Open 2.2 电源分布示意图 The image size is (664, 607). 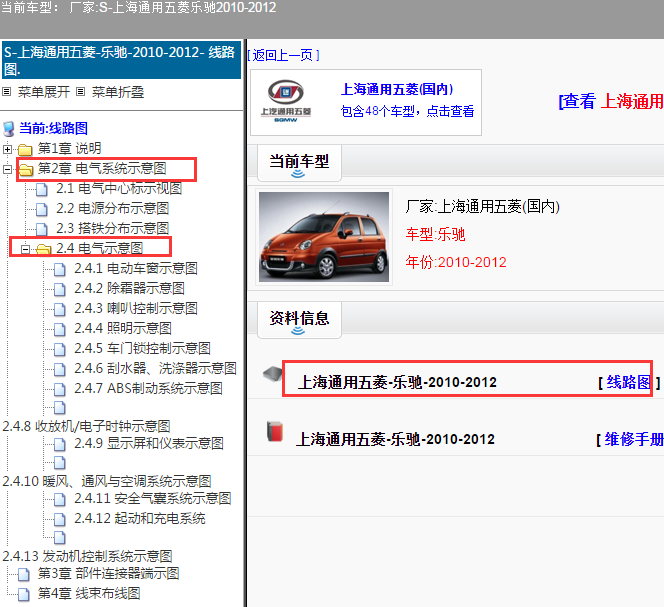[113, 208]
